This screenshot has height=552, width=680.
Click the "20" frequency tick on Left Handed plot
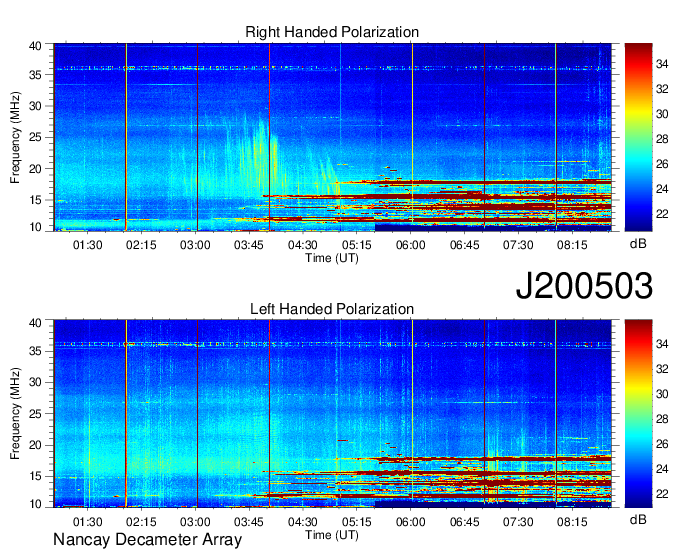pos(35,445)
